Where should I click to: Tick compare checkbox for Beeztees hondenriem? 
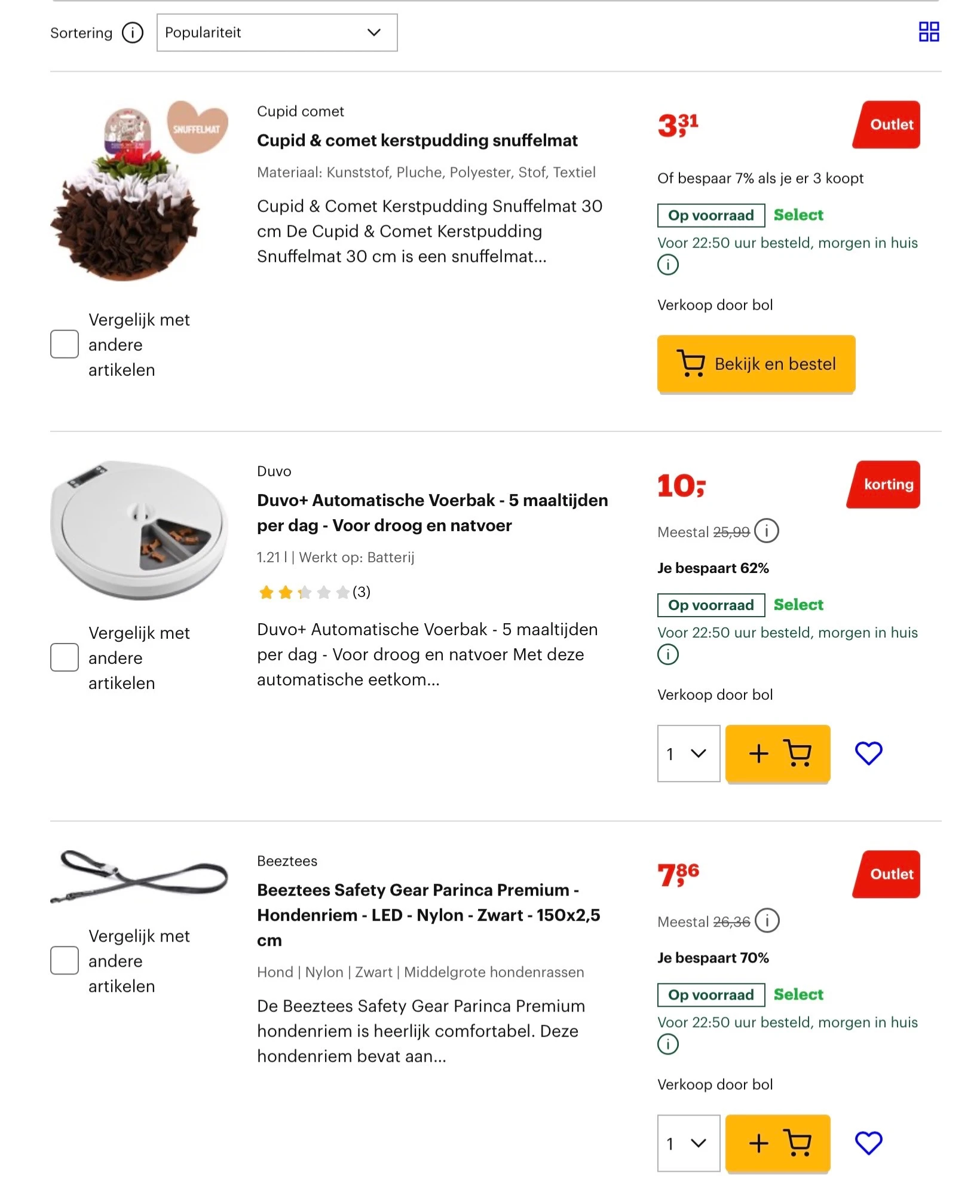(65, 960)
